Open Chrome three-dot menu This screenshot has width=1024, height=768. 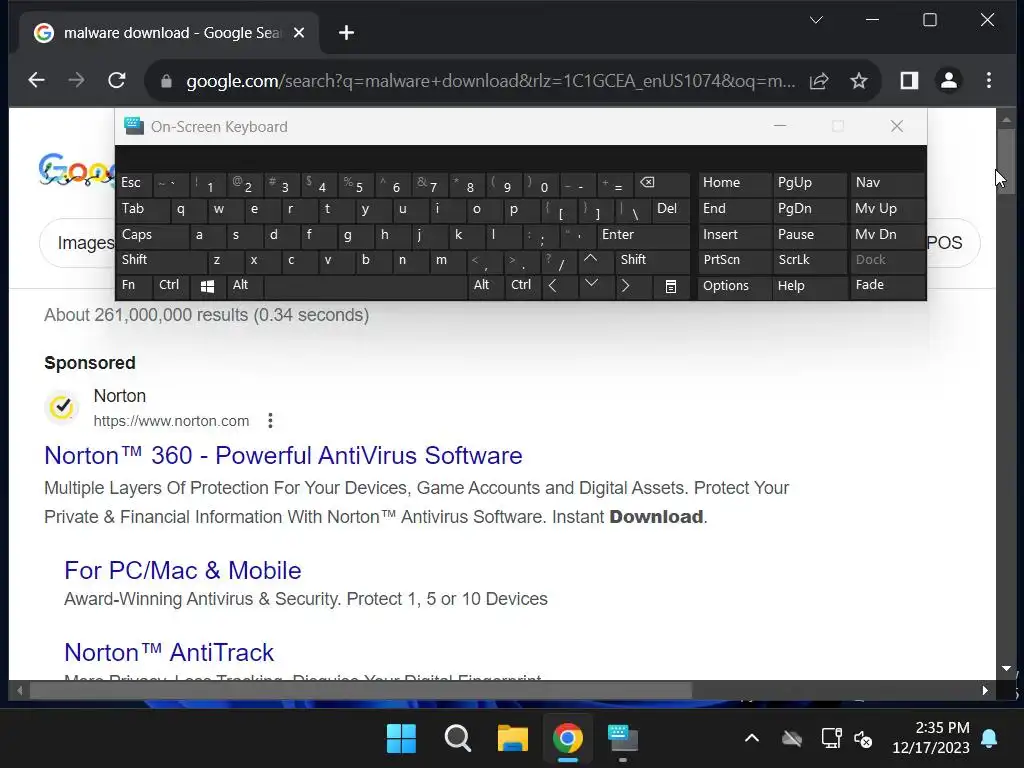coord(989,80)
